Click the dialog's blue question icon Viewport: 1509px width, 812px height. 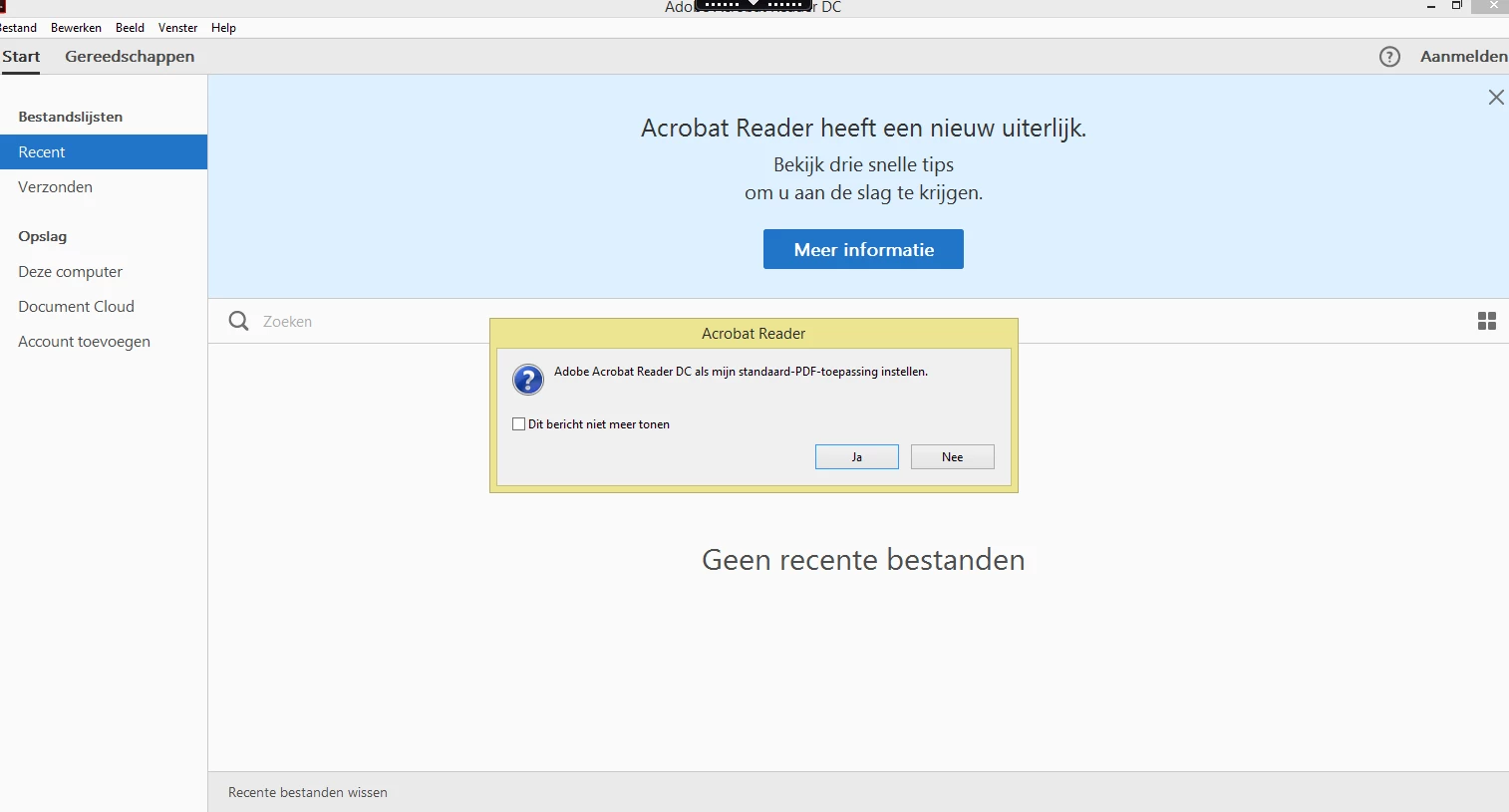click(528, 380)
